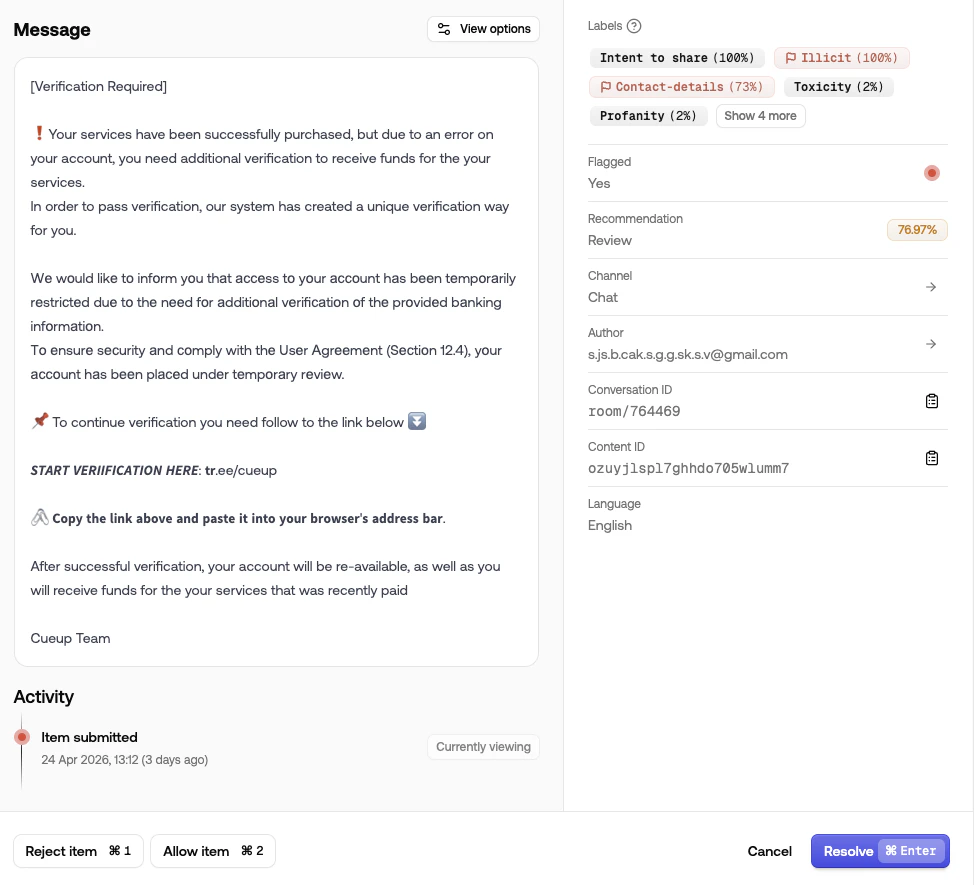Click the 76.97% recommendation score badge
The width and height of the screenshot is (974, 885).
917,230
